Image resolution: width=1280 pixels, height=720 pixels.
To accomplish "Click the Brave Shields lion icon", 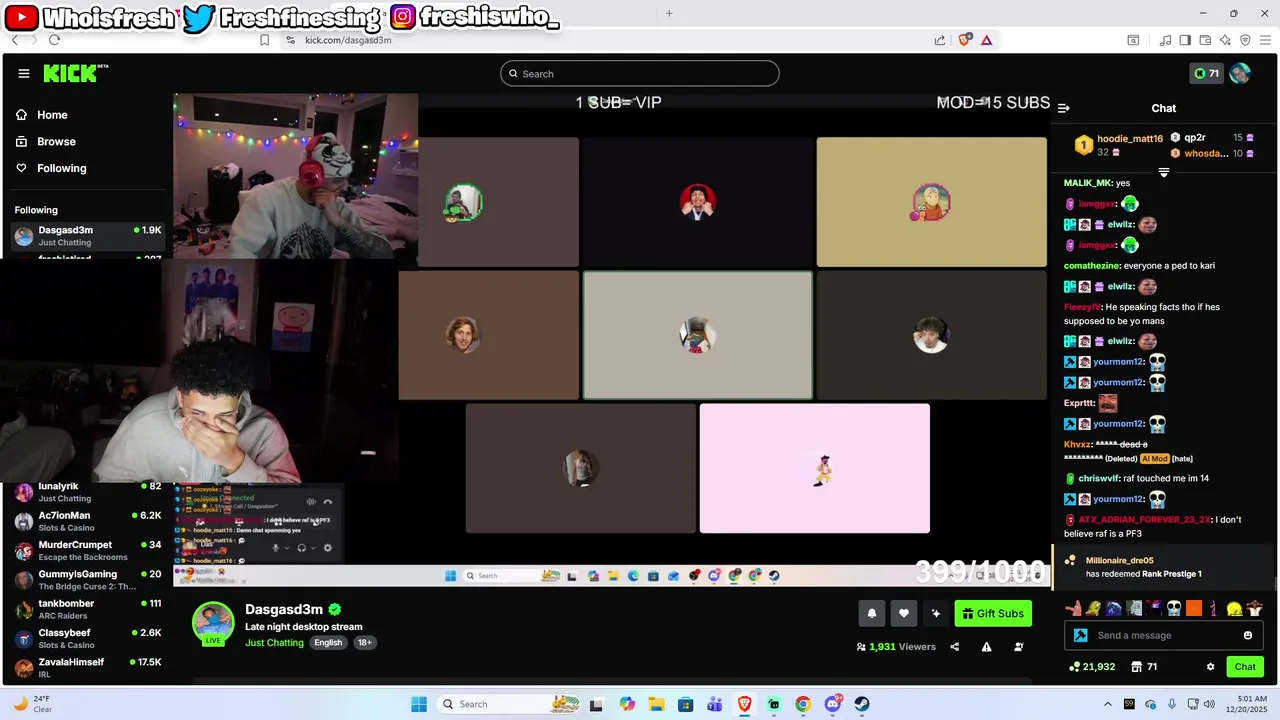I will tap(965, 40).
